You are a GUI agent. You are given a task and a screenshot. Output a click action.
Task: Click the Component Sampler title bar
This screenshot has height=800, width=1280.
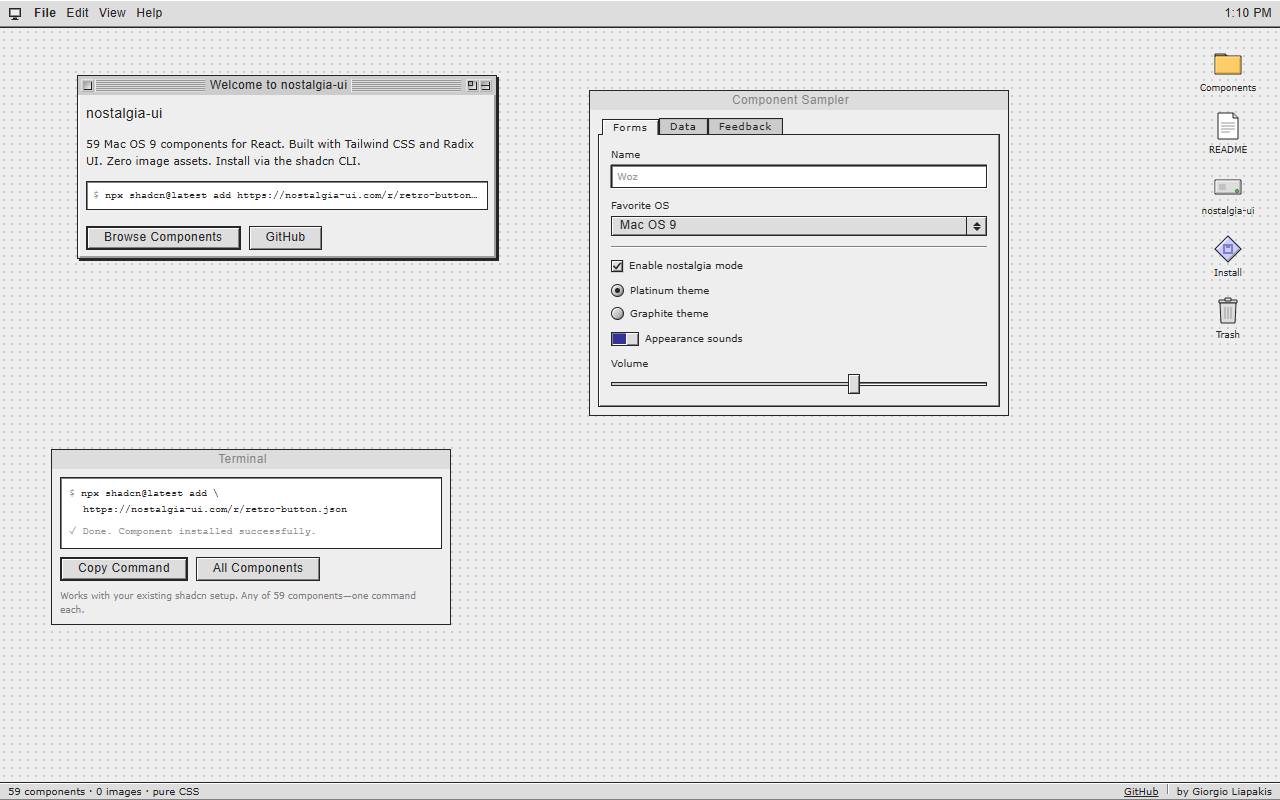(x=799, y=100)
